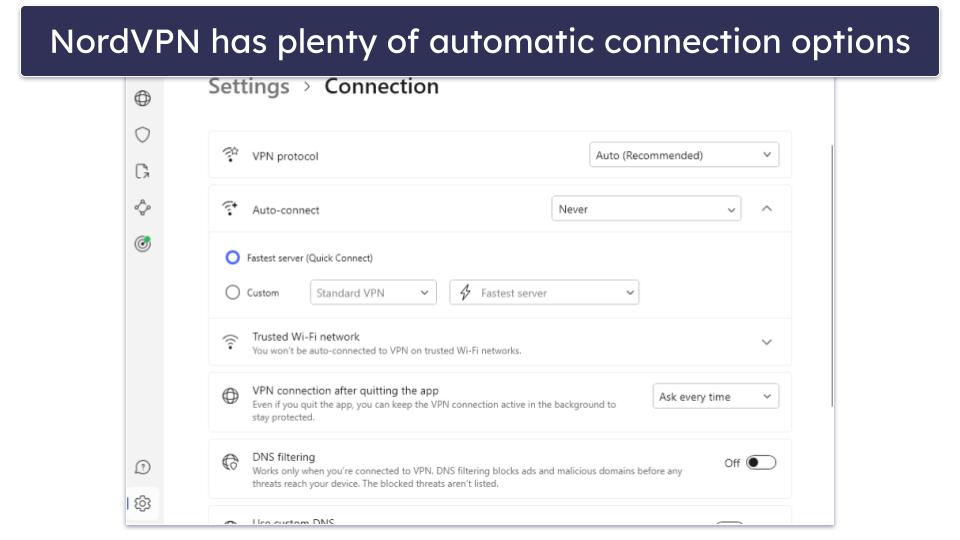Screen dimensions: 960x540
Task: Open the VPN protocol Auto (Recommended) dropdown
Action: 684,155
